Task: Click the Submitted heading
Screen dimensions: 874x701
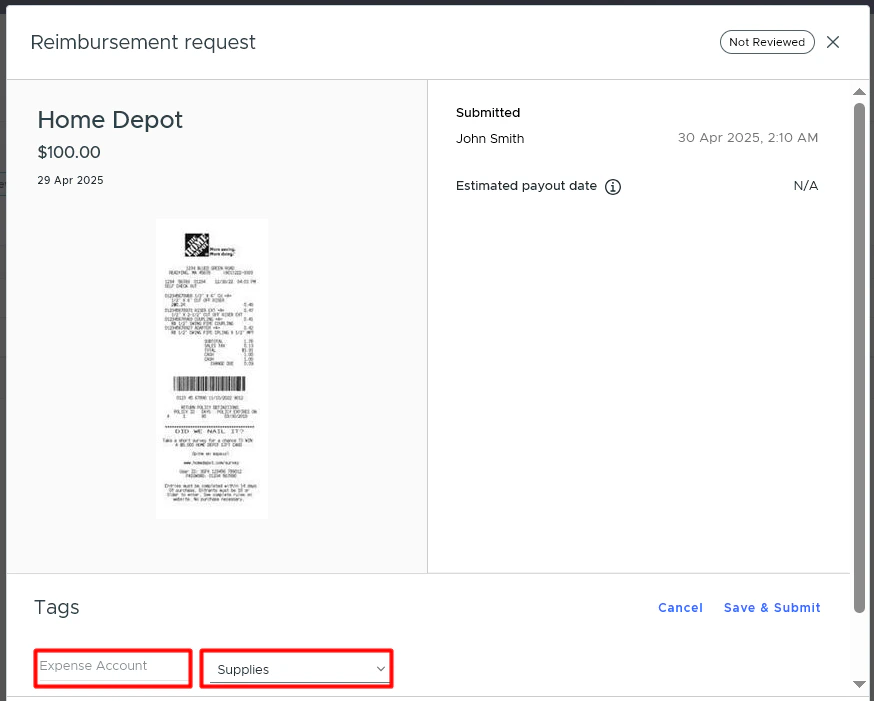Action: point(488,113)
